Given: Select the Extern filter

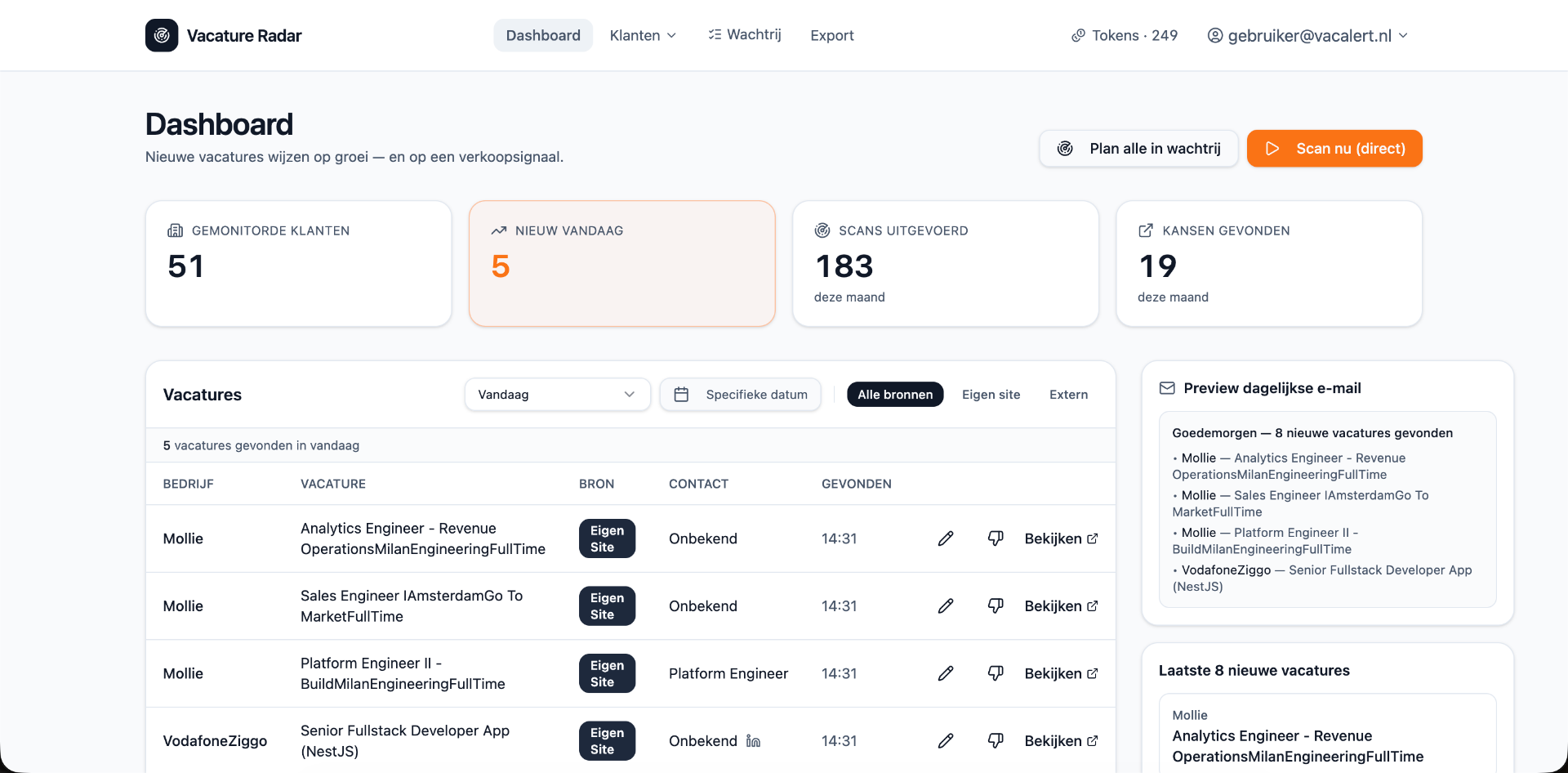Looking at the screenshot, I should (x=1068, y=395).
